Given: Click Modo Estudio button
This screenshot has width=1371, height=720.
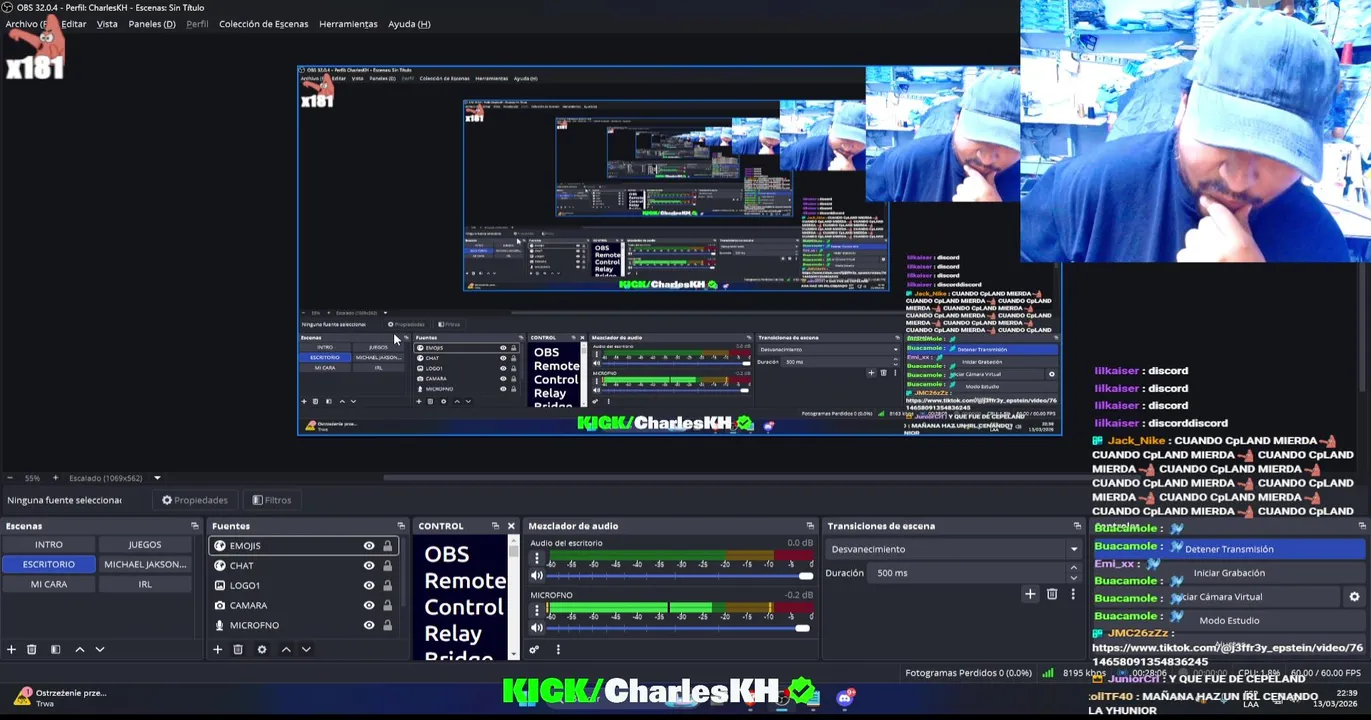Looking at the screenshot, I should coord(1229,621).
